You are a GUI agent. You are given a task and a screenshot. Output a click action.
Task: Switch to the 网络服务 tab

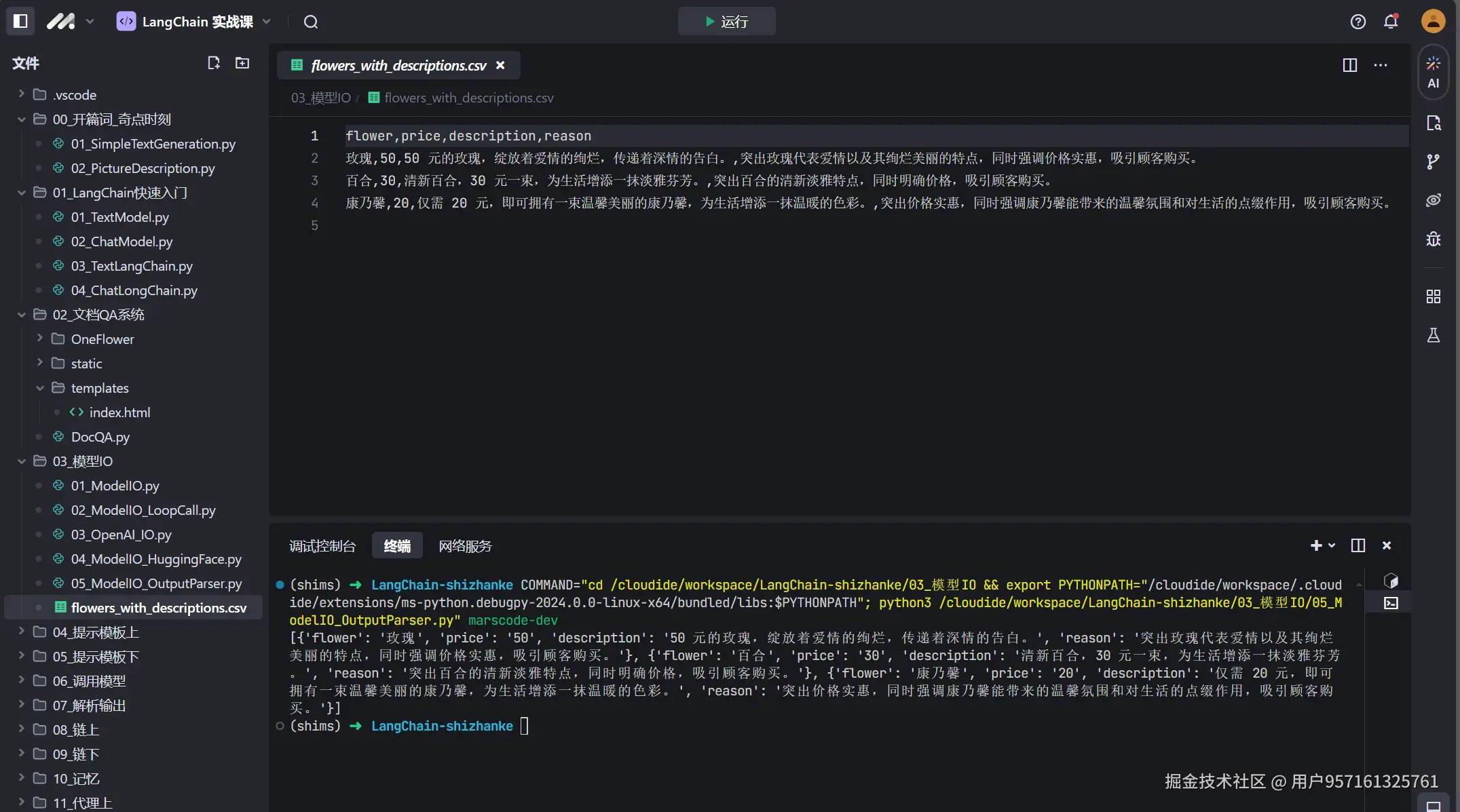tap(465, 545)
